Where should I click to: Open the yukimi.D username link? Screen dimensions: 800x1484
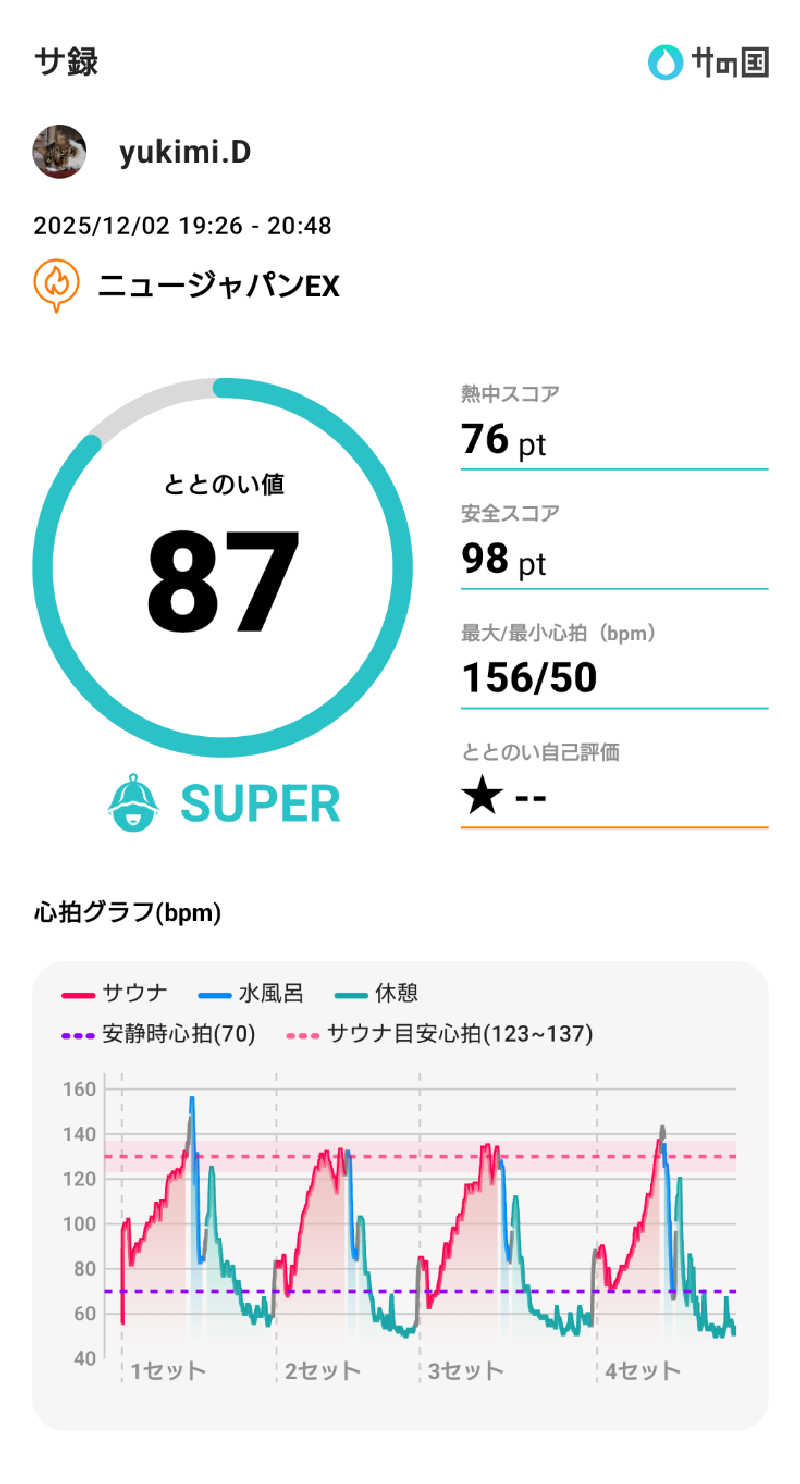coord(185,152)
